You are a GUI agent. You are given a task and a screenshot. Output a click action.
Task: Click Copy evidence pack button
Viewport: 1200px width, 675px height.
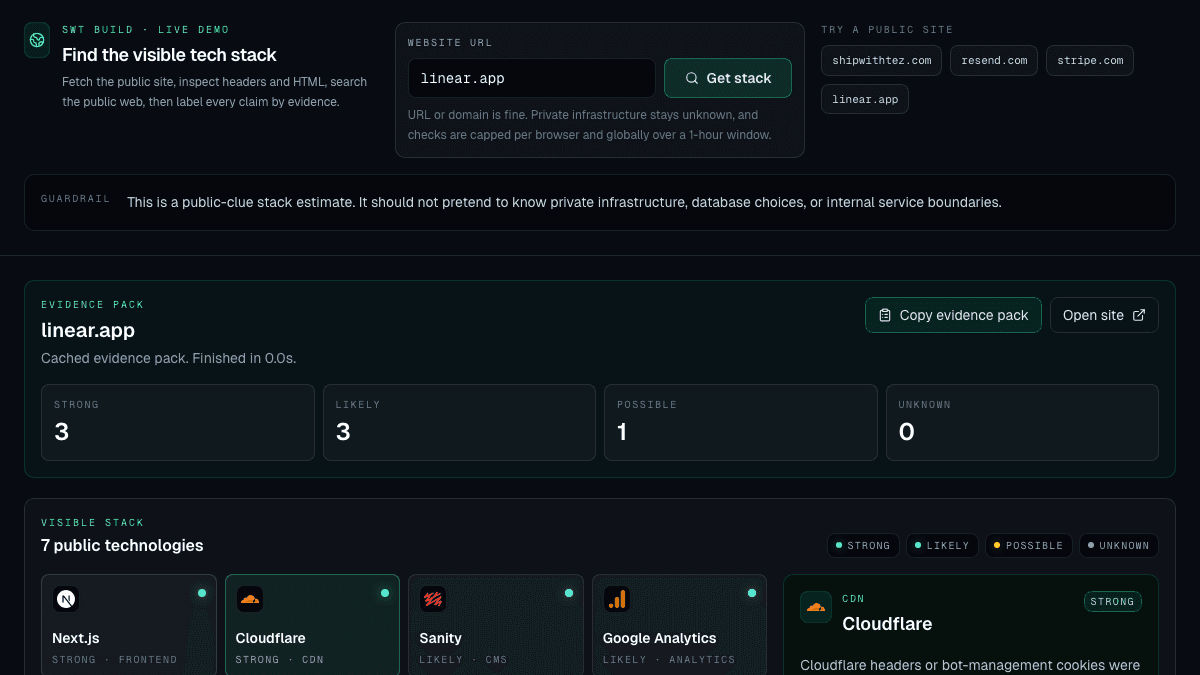pos(953,315)
